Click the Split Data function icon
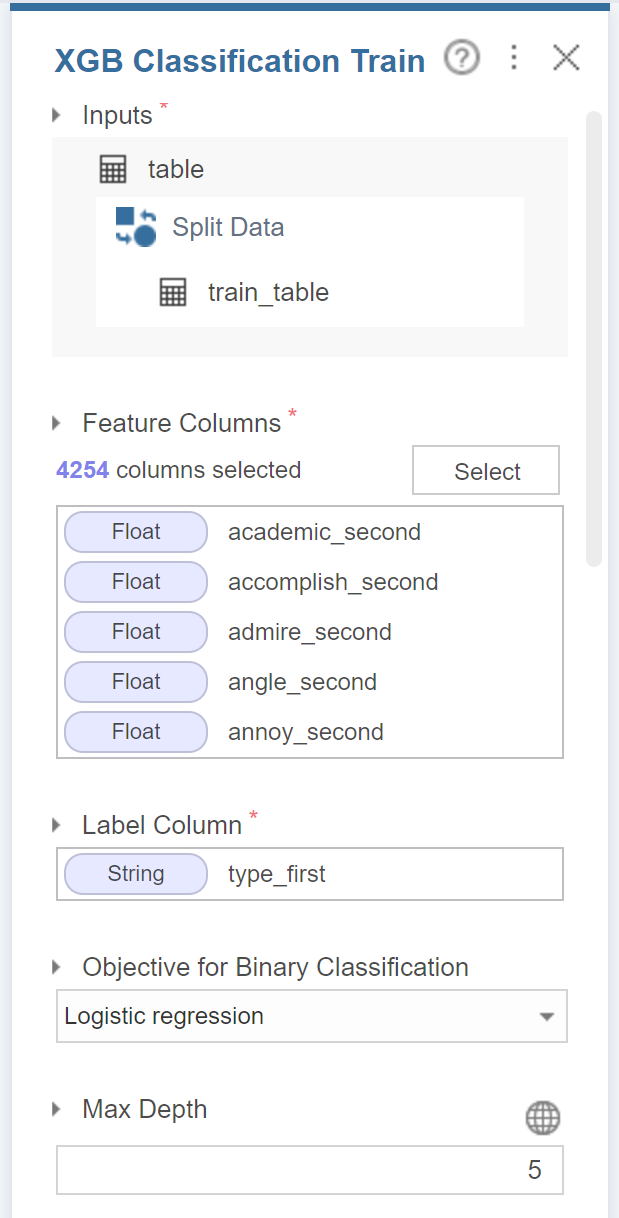619x1218 pixels. click(x=136, y=227)
